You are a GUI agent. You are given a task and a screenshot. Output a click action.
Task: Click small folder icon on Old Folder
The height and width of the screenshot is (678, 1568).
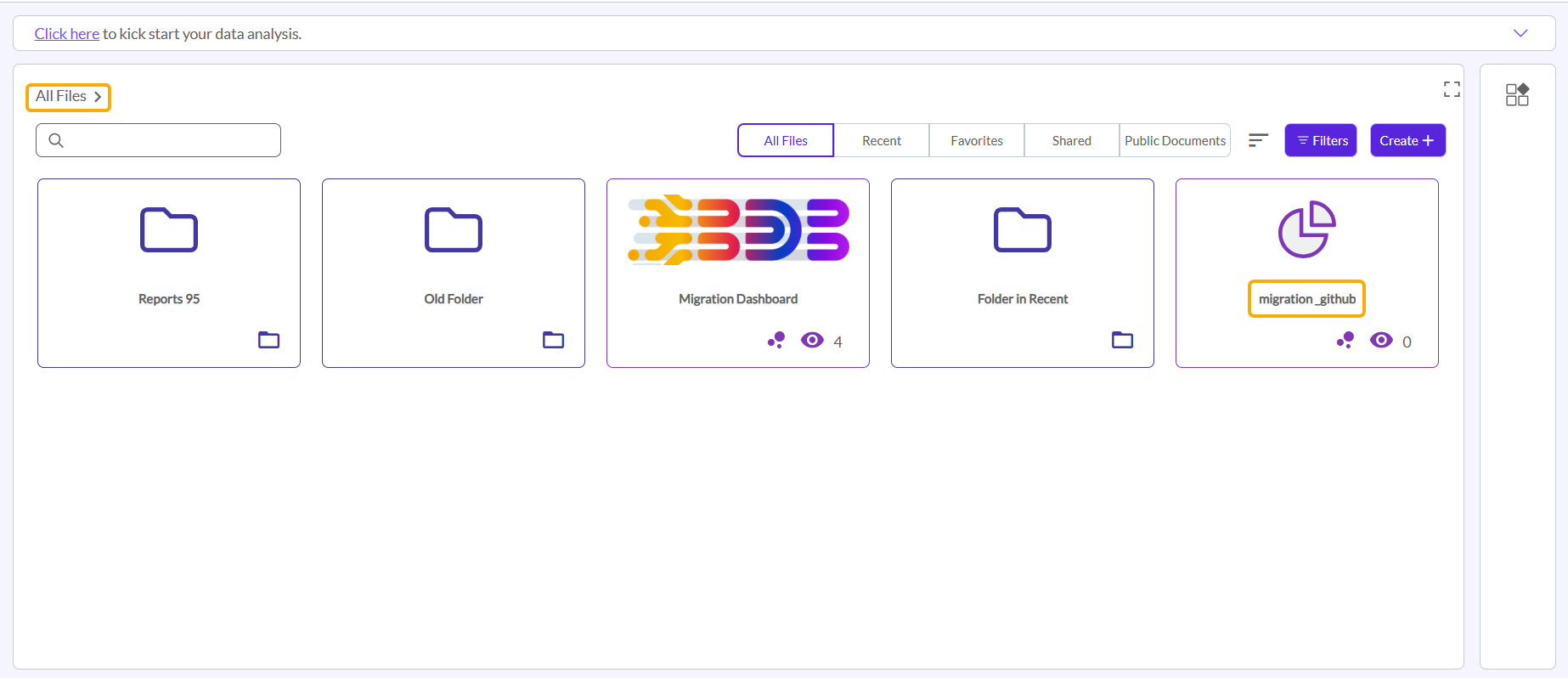pos(553,340)
